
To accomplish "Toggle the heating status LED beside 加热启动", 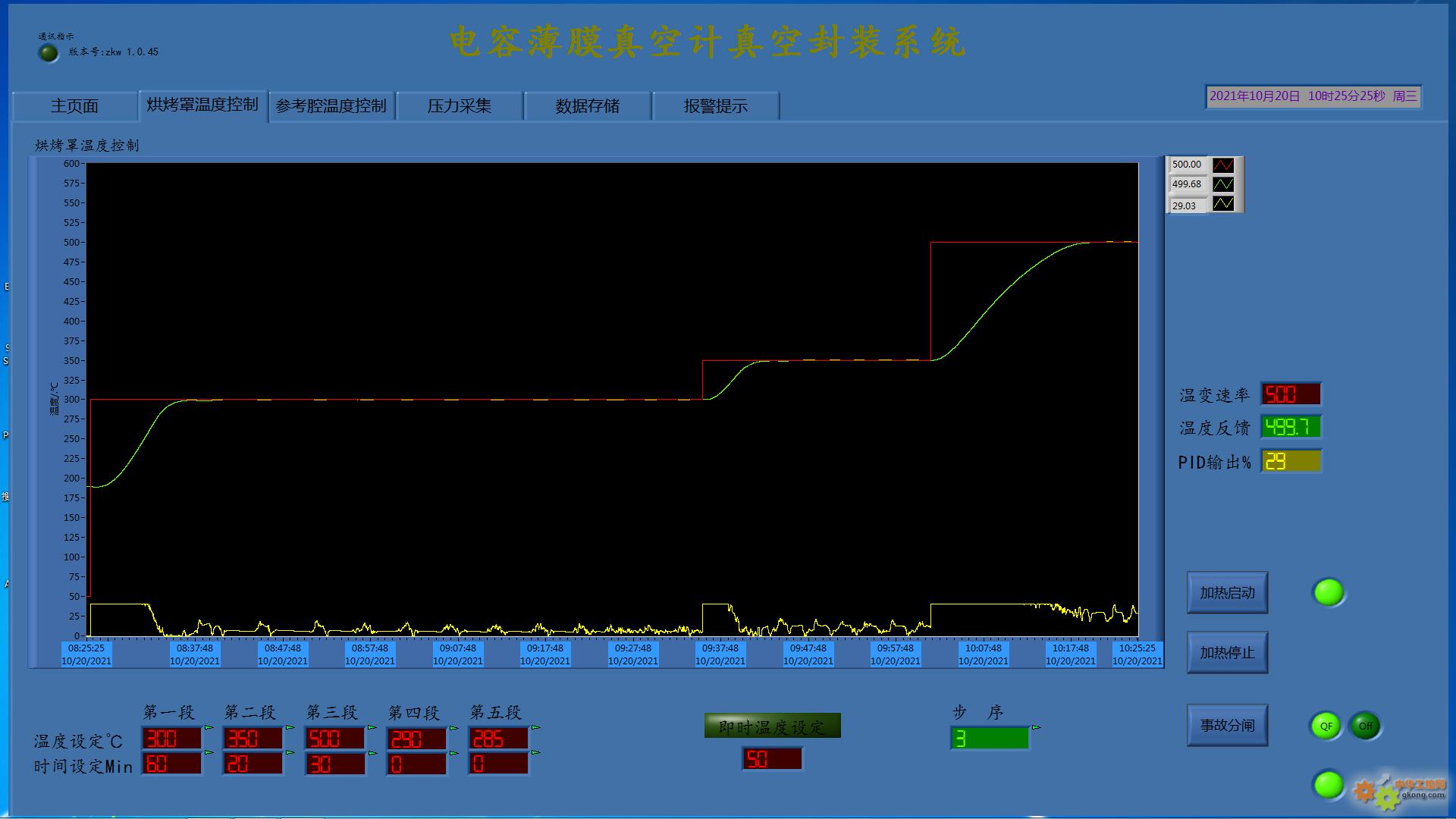I will 1329,592.
